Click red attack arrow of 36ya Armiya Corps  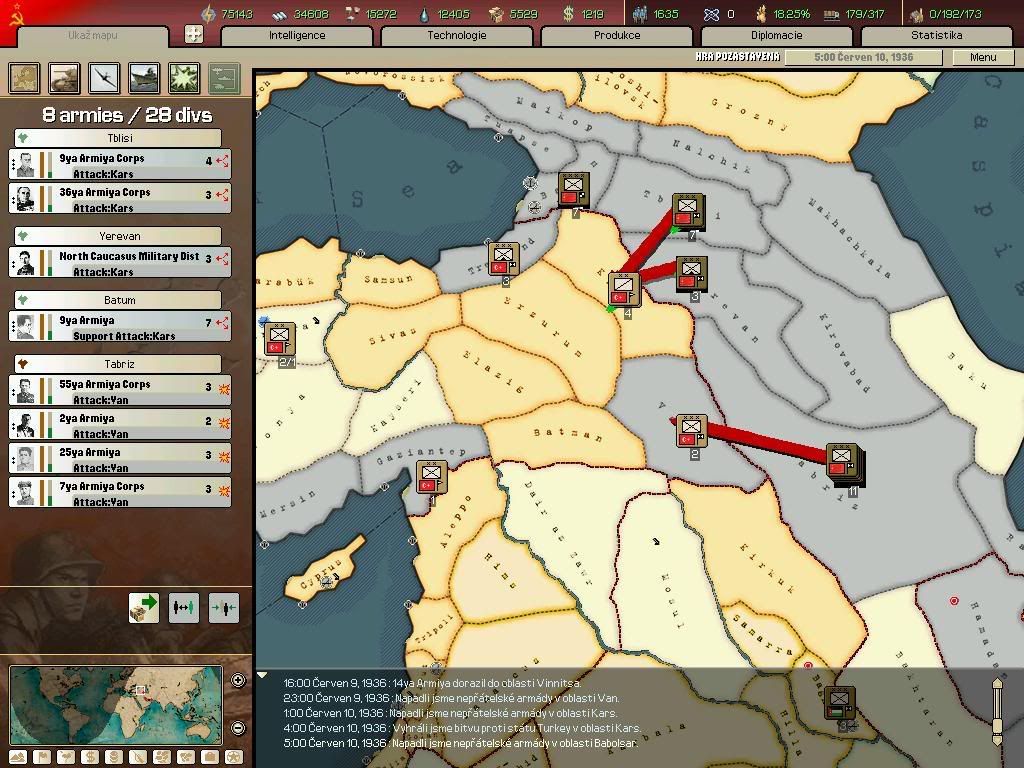pos(223,195)
